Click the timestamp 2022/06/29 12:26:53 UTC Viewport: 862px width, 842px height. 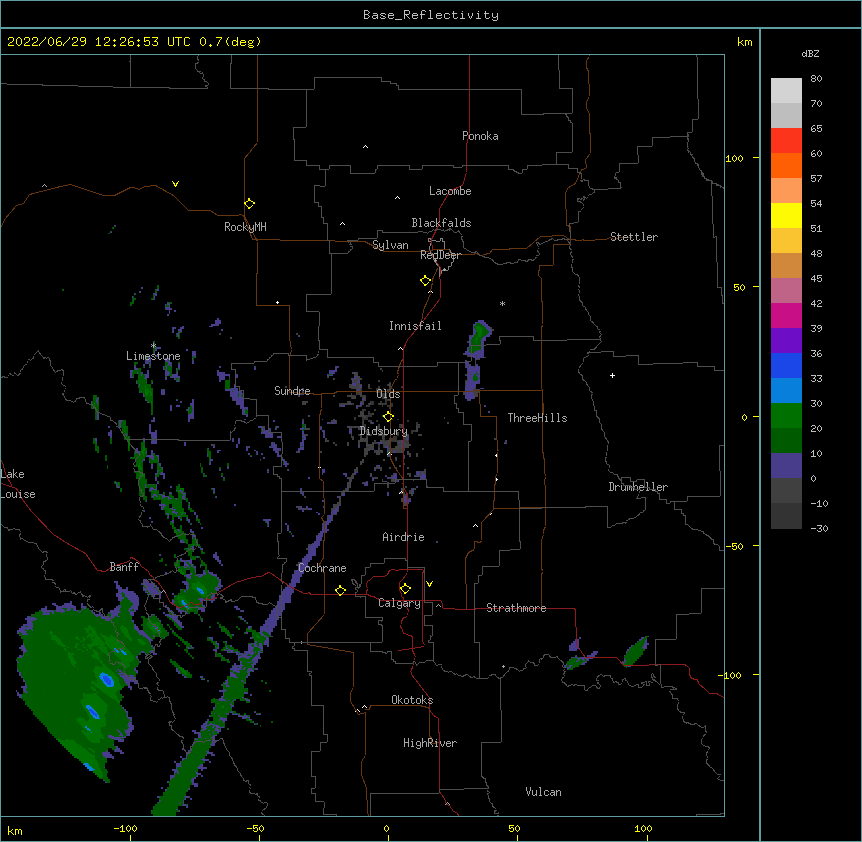pyautogui.click(x=99, y=42)
